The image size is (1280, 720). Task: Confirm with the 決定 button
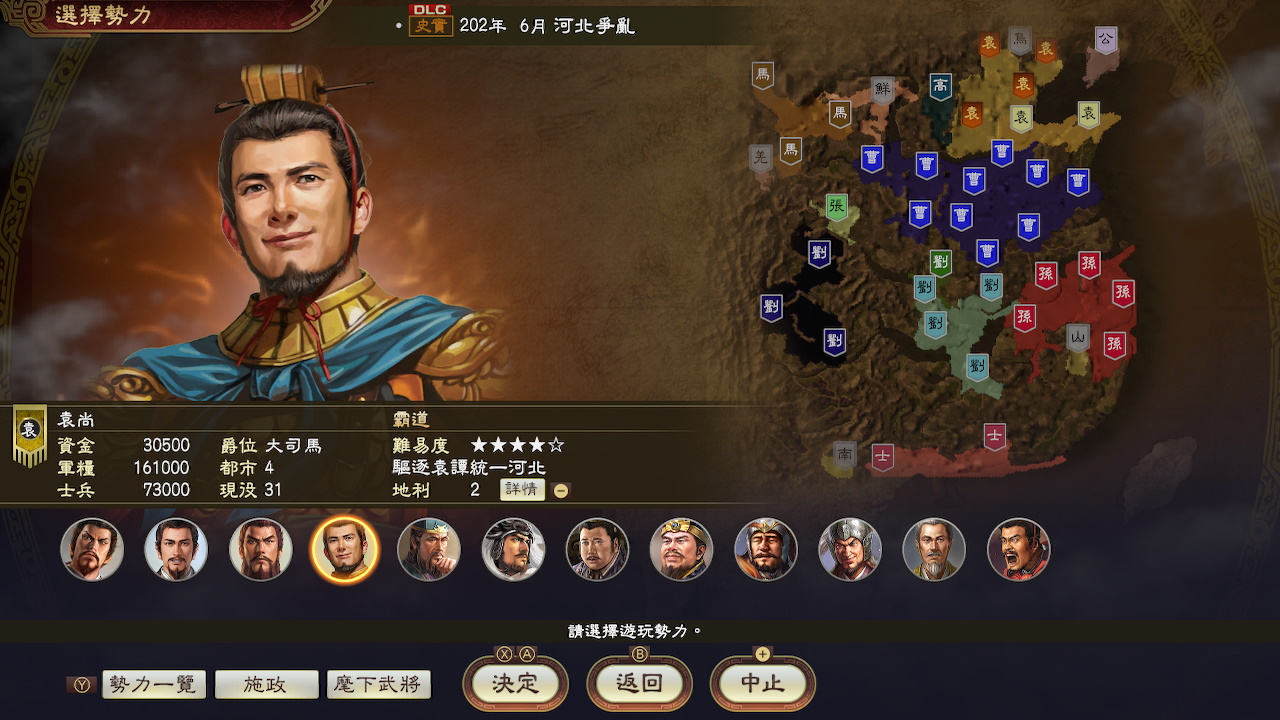[515, 684]
